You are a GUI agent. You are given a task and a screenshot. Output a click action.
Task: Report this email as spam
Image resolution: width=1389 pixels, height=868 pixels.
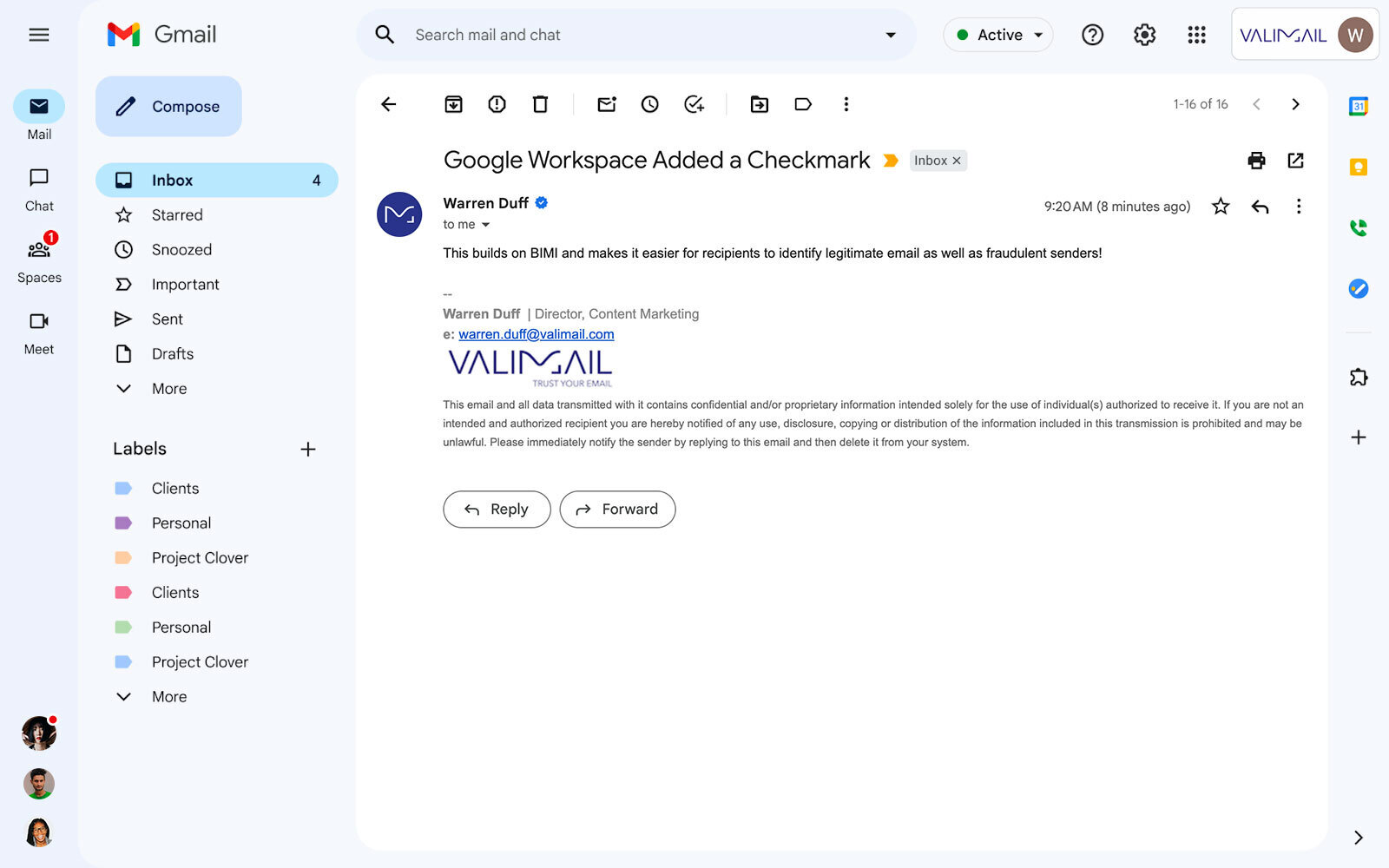coord(497,104)
